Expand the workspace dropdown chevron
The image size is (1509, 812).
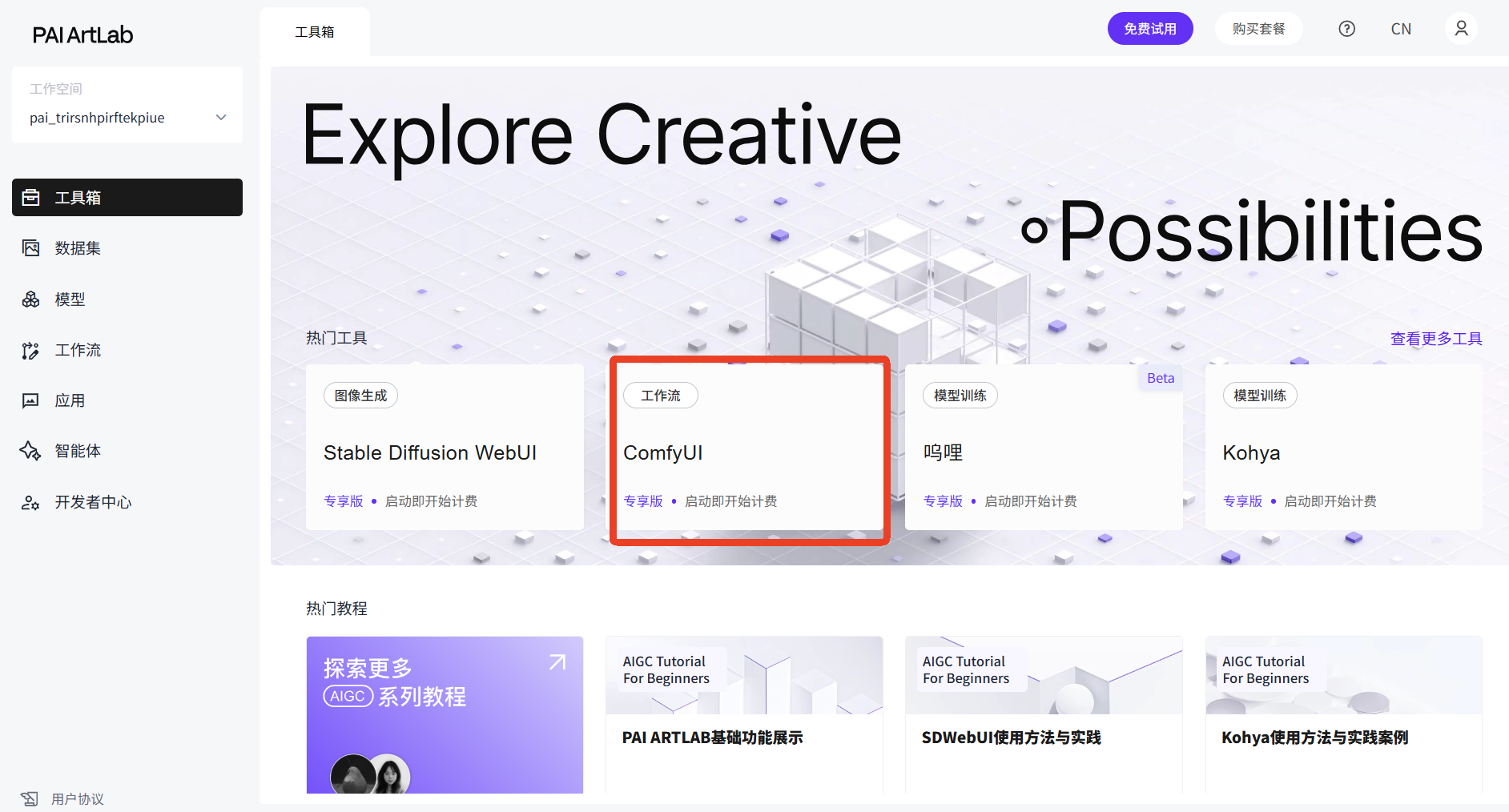(221, 118)
